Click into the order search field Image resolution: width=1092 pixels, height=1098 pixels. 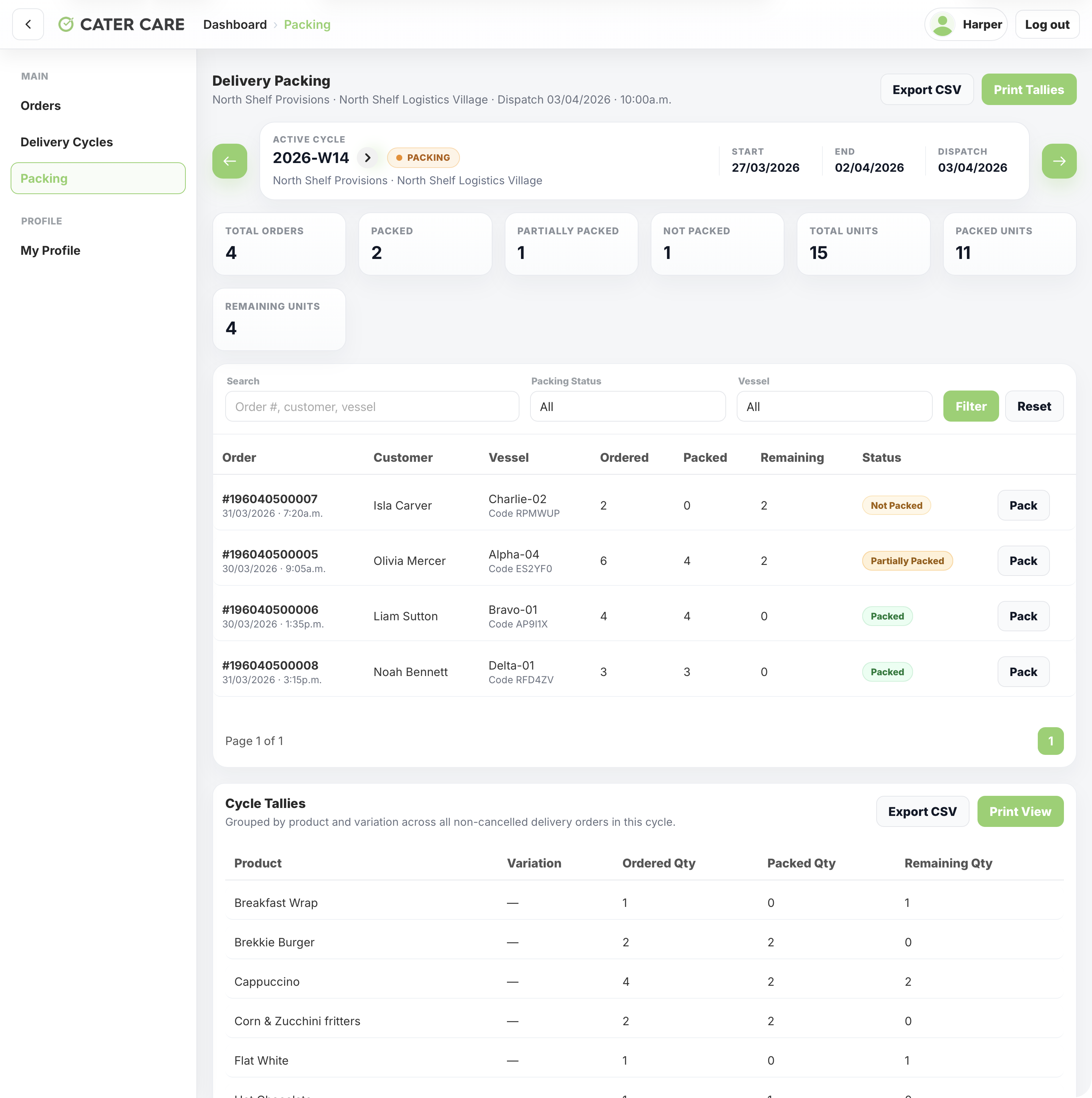[x=372, y=406]
